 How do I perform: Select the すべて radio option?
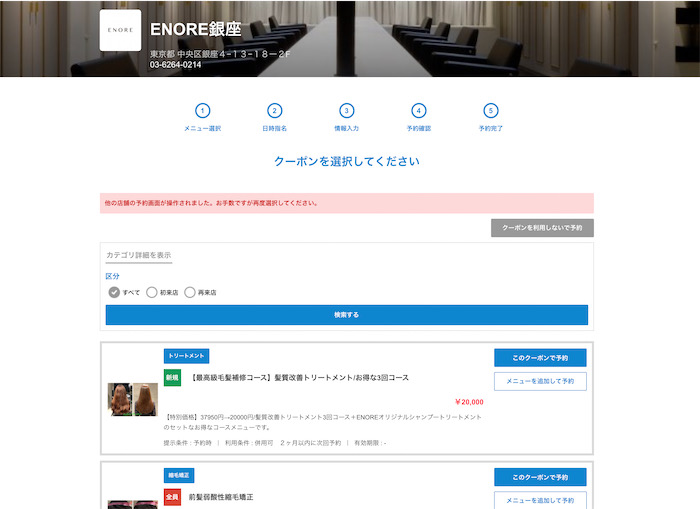coord(114,292)
